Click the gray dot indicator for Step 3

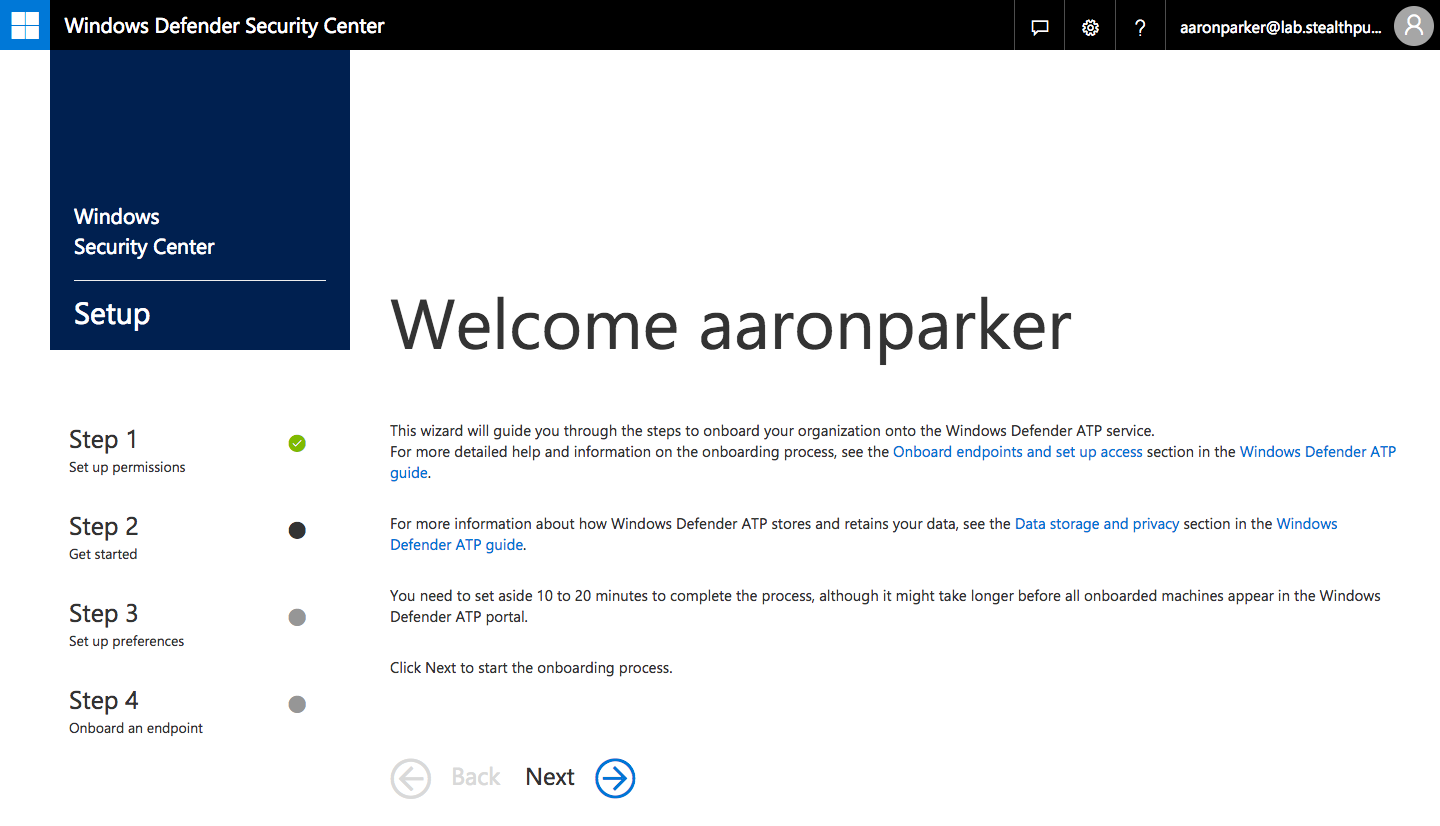tap(297, 617)
